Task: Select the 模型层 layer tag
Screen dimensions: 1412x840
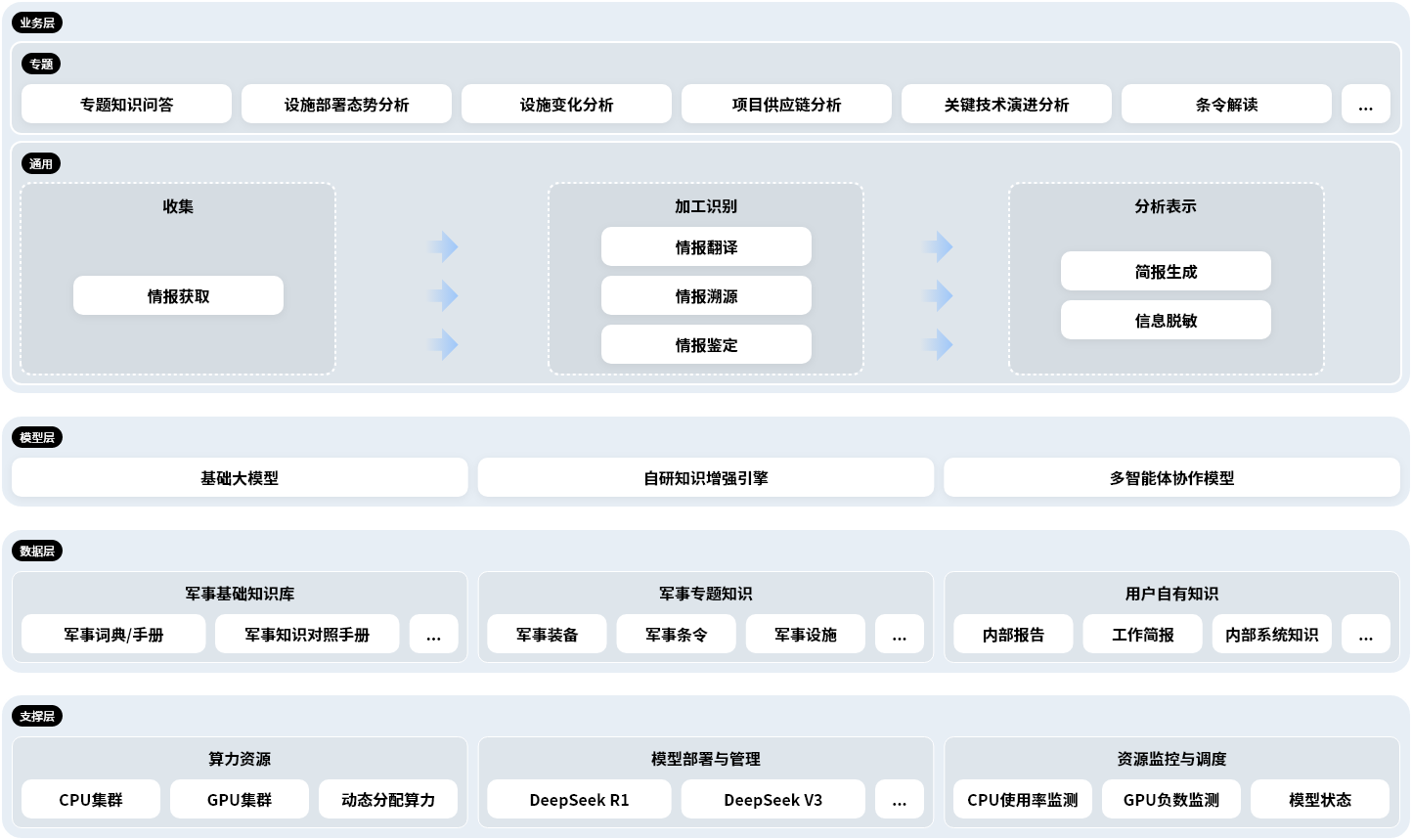Action: [x=37, y=437]
